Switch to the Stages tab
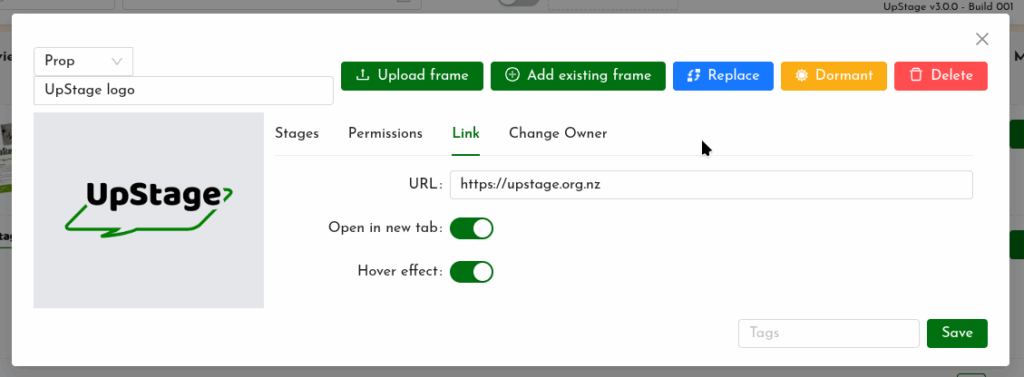The height and width of the screenshot is (377, 1024). pyautogui.click(x=296, y=133)
